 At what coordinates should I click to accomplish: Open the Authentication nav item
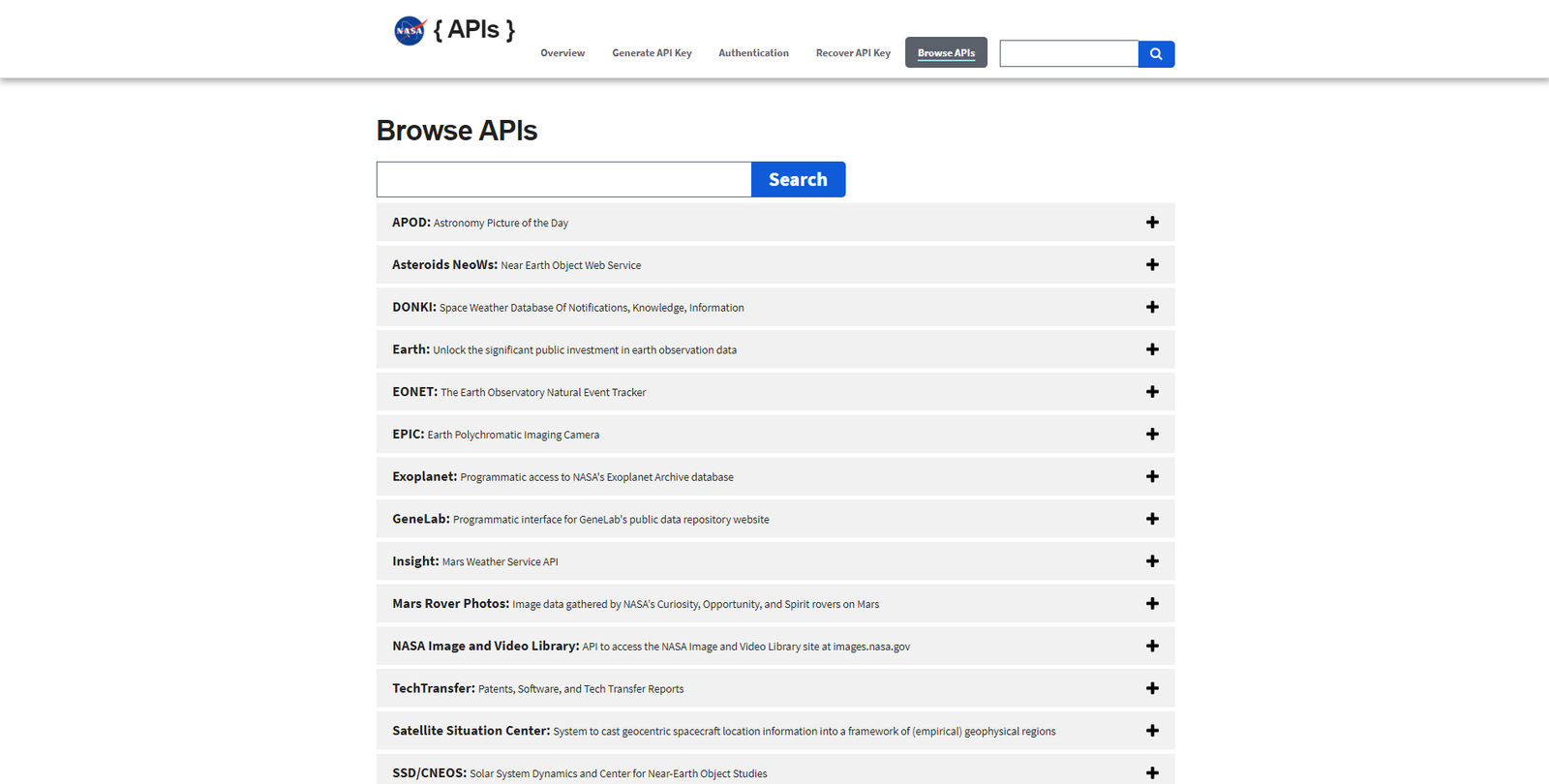click(753, 53)
